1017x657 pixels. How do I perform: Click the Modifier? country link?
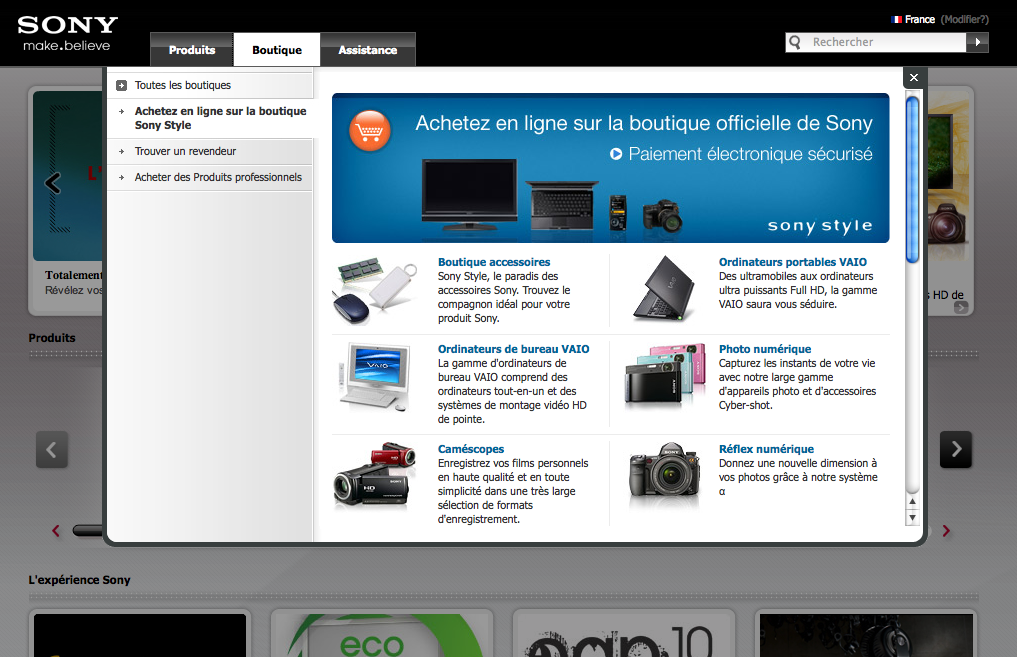[964, 19]
